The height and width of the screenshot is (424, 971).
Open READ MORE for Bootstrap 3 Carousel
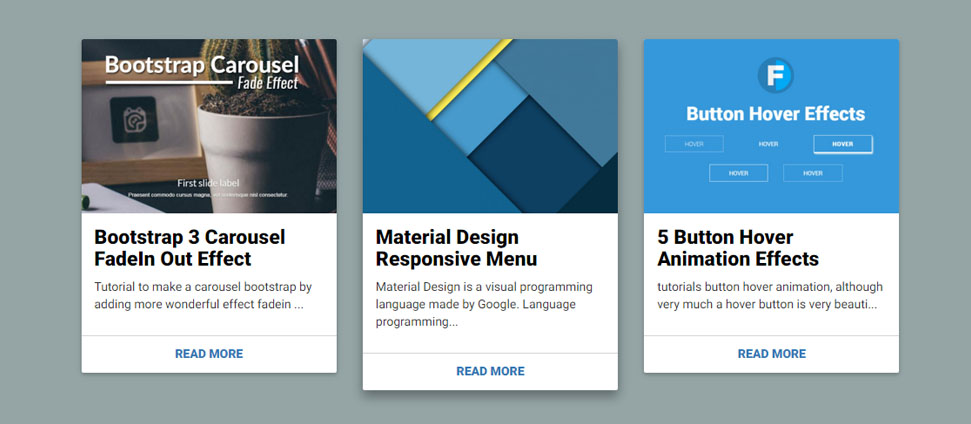(209, 354)
